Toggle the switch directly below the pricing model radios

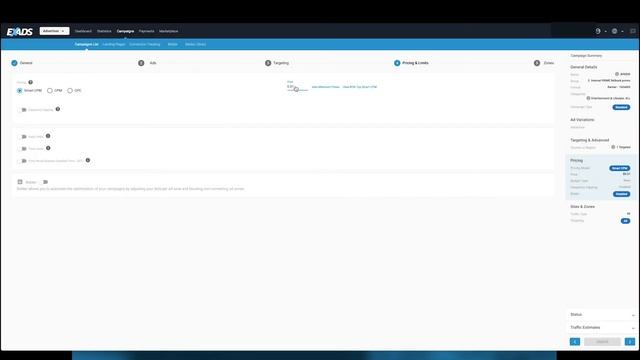coord(23,110)
